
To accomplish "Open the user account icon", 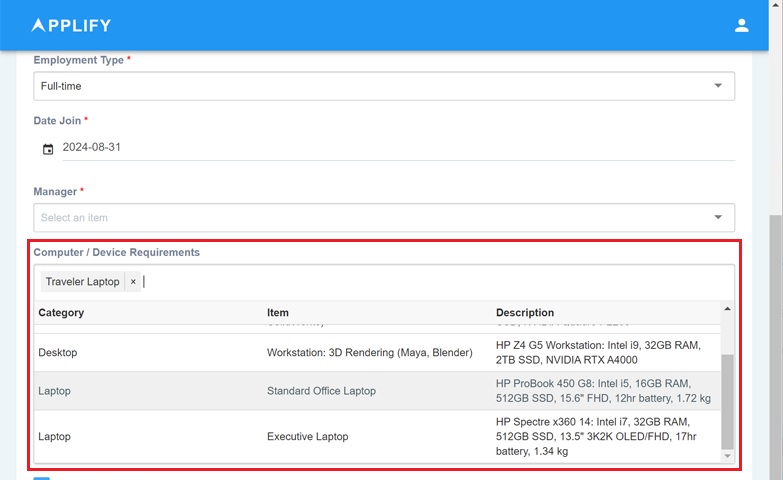I will [x=741, y=25].
